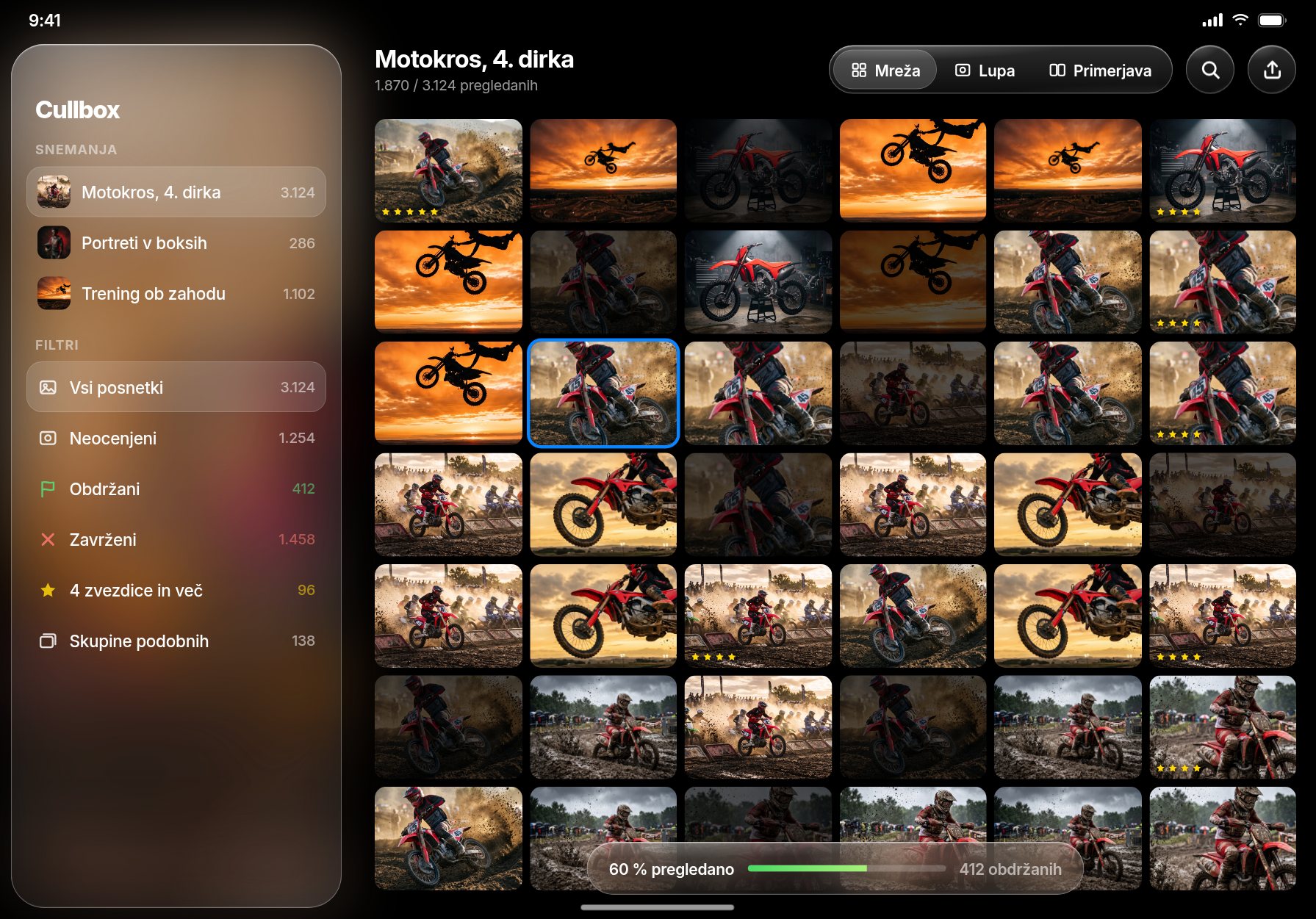1316x919 pixels.
Task: Click the 1.870 / 3.124 pregledanih subtitle
Action: 456,85
